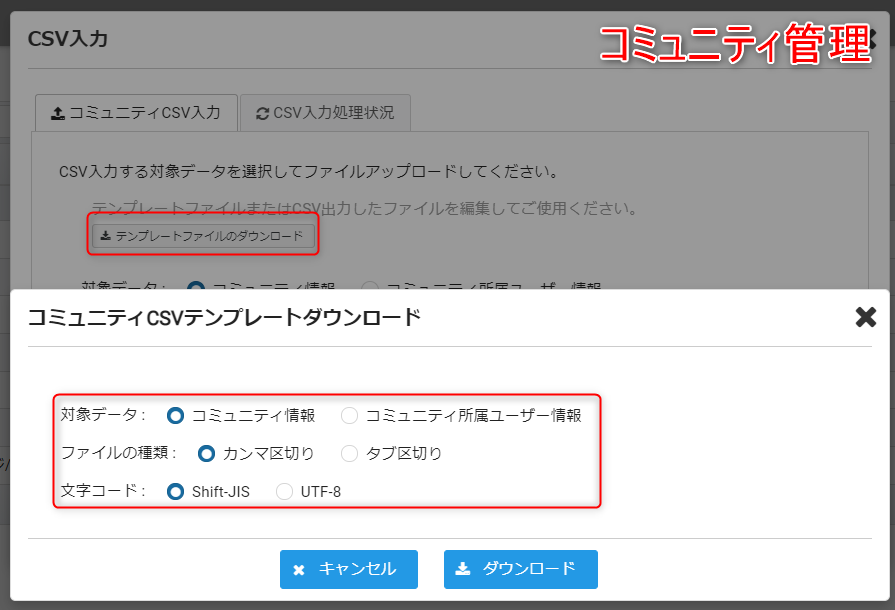This screenshot has width=895, height=610.
Task: Select コミュニティ情報 radio in background CSV入力 panel
Action: 196,287
